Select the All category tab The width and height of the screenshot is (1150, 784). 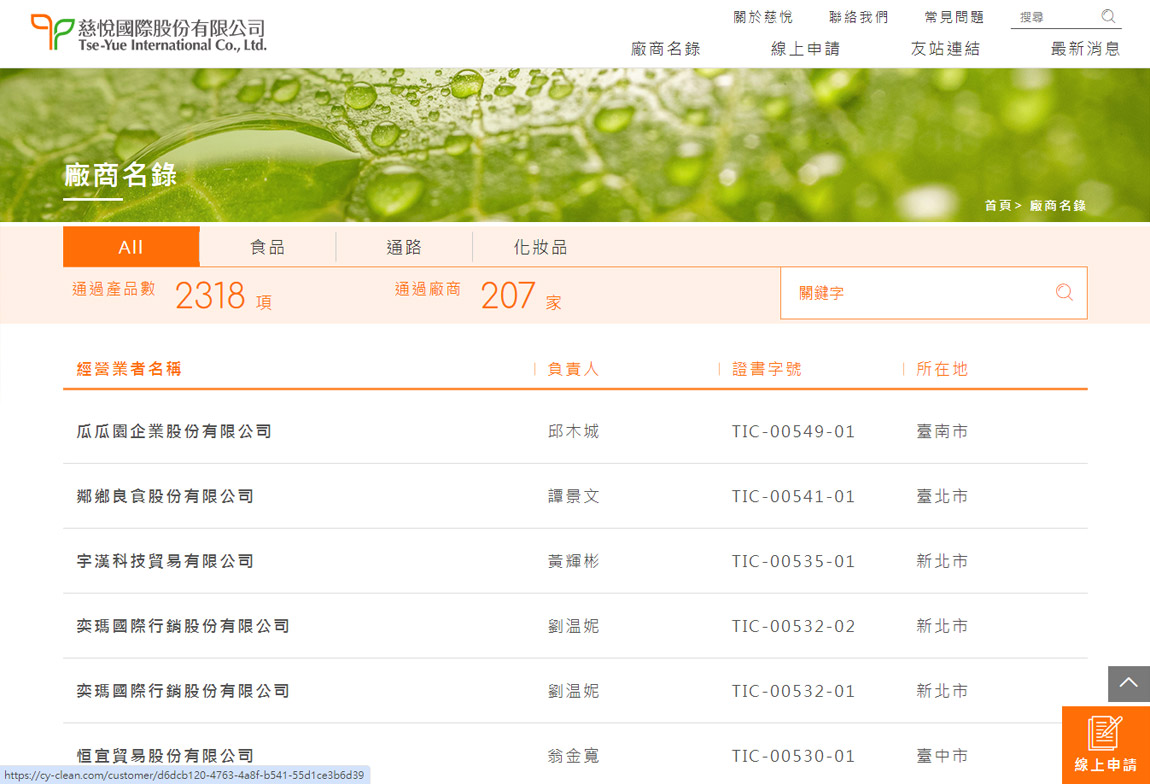click(131, 247)
